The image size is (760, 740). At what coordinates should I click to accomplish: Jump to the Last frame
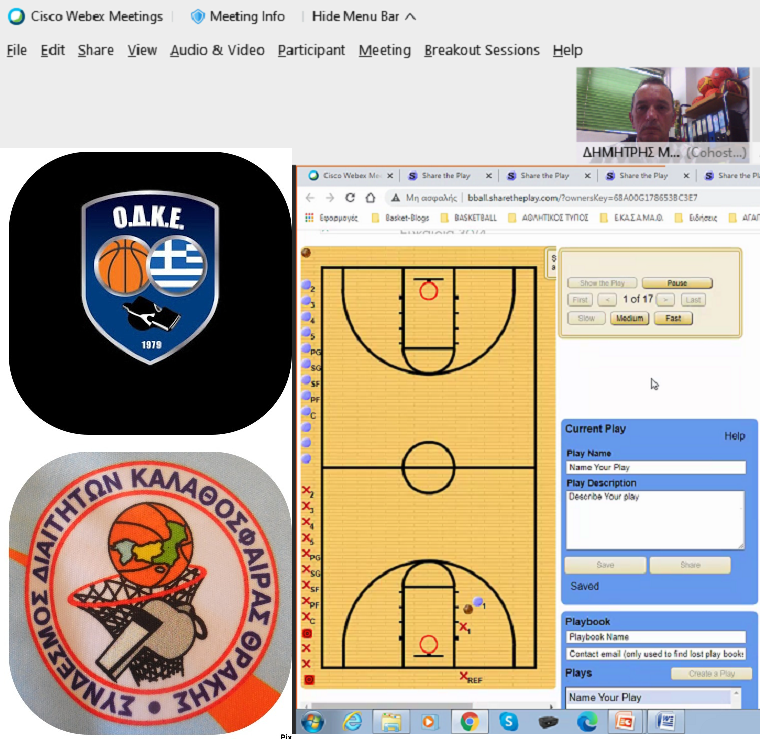693,300
